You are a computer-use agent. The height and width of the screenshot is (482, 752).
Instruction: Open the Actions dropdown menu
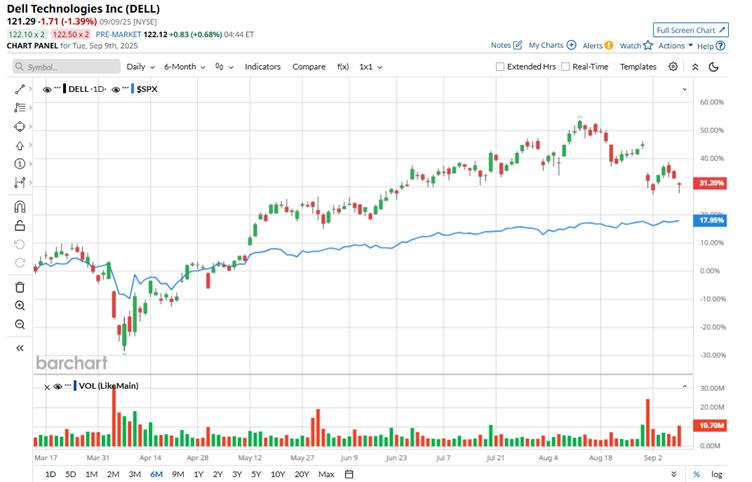tap(675, 46)
